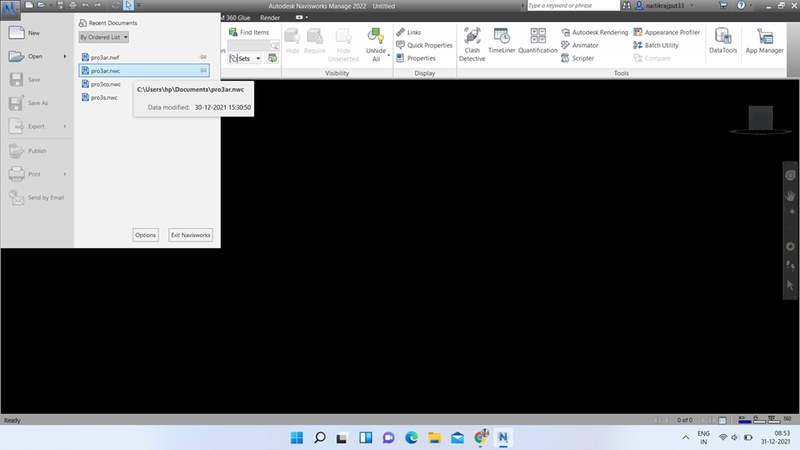The width and height of the screenshot is (800, 450).
Task: Toggle pin for pro3ar.nwf recent document
Action: (x=203, y=57)
